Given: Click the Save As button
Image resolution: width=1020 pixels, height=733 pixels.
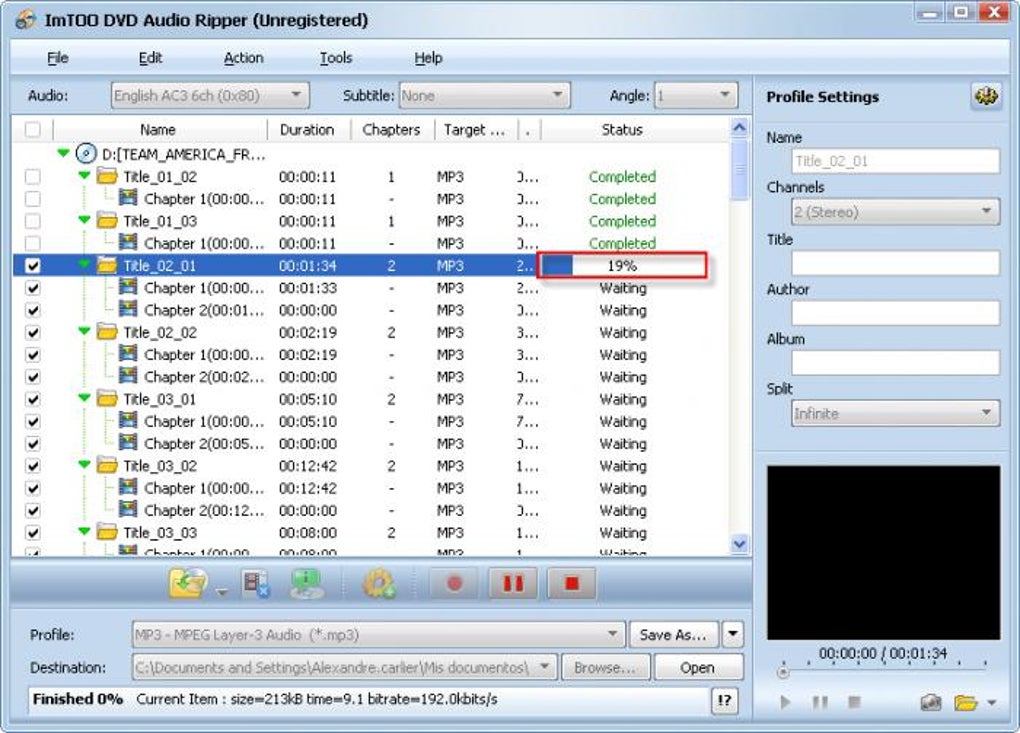Looking at the screenshot, I should (674, 634).
